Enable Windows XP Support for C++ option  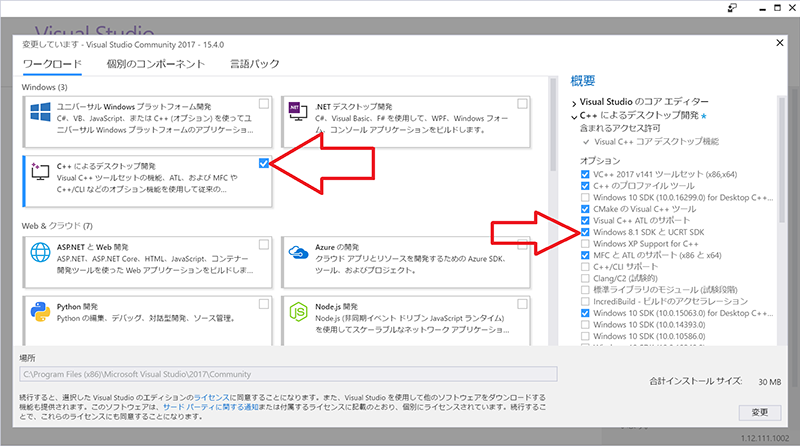coord(585,244)
